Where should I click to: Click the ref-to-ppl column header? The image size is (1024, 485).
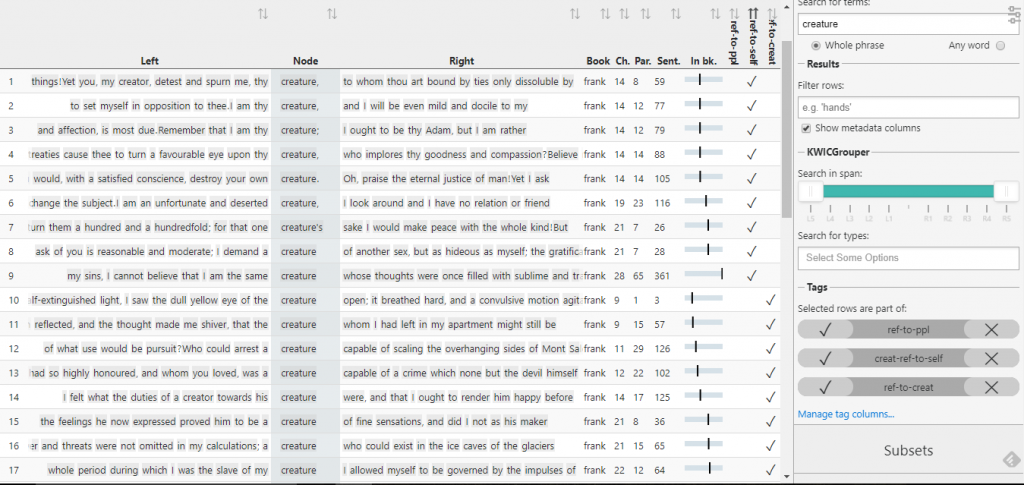point(733,40)
